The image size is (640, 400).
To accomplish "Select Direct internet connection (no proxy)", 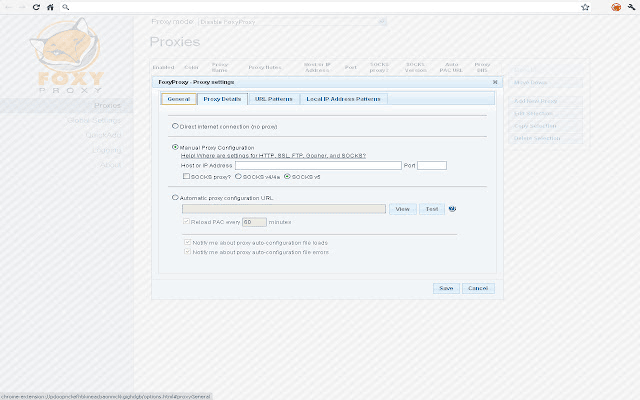I will pyautogui.click(x=175, y=126).
